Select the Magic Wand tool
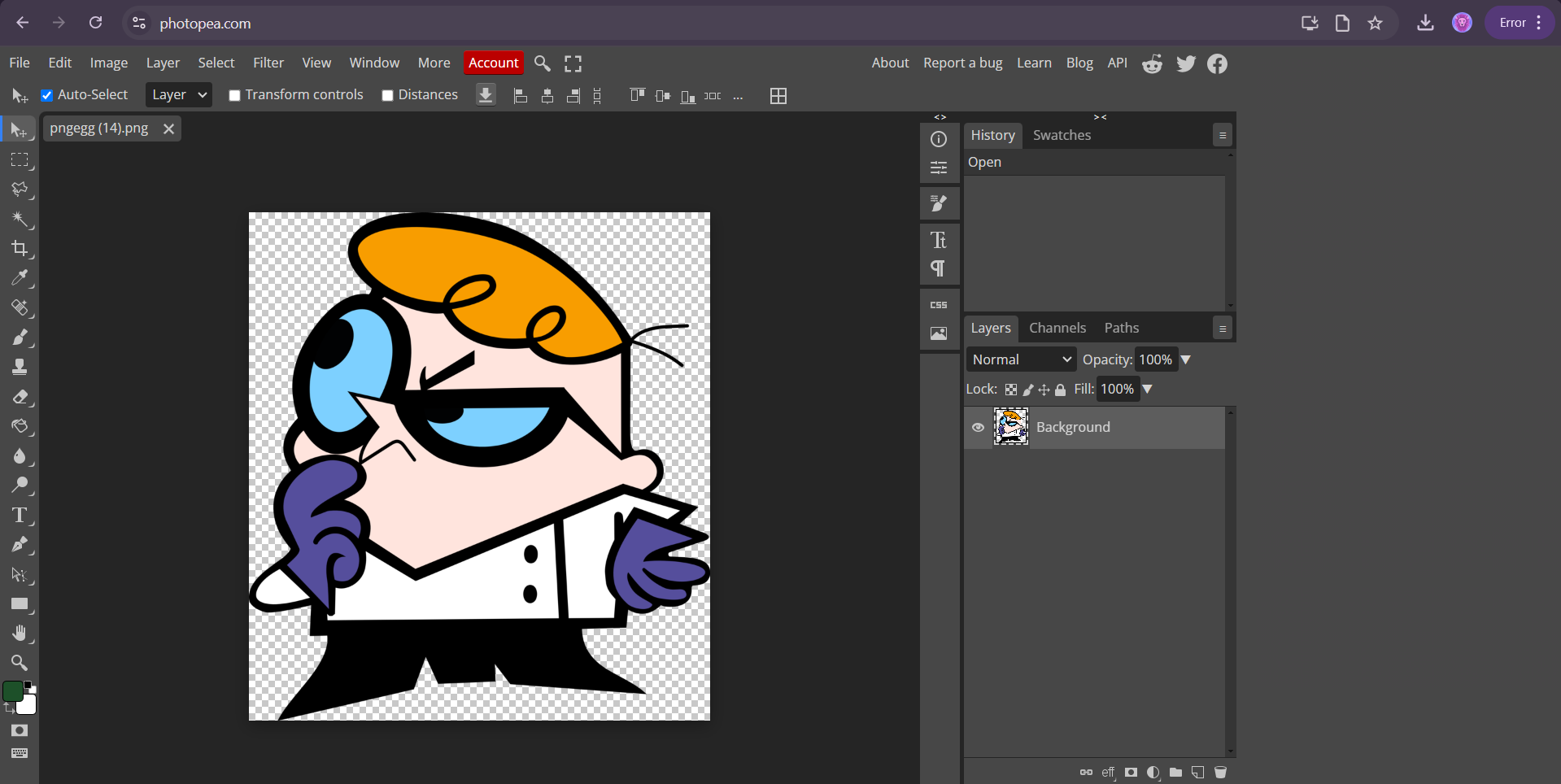Image resolution: width=1561 pixels, height=784 pixels. [20, 219]
